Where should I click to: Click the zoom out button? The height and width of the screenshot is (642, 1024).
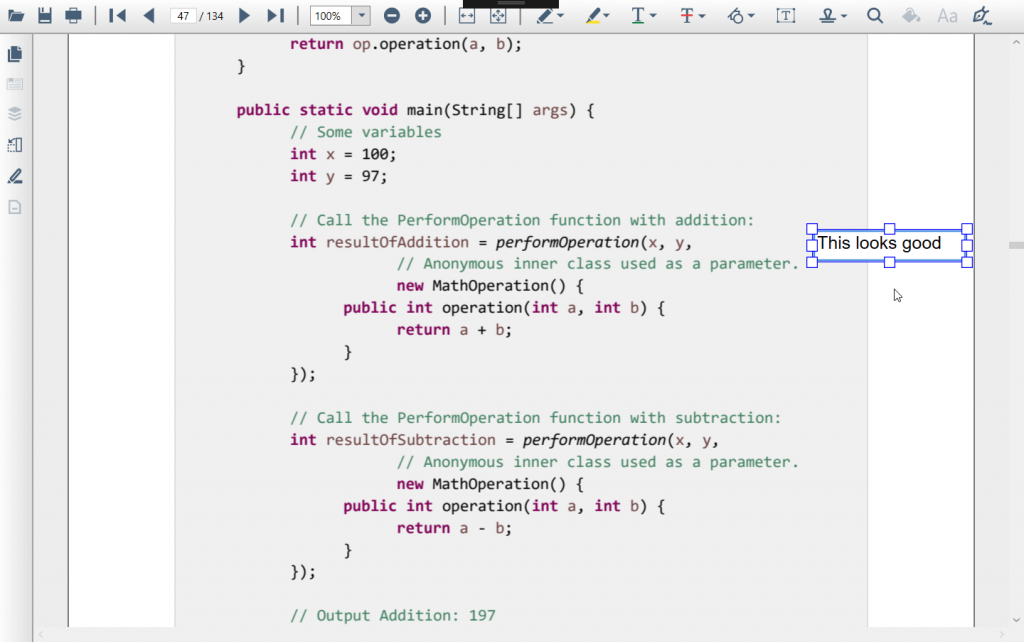[x=391, y=15]
